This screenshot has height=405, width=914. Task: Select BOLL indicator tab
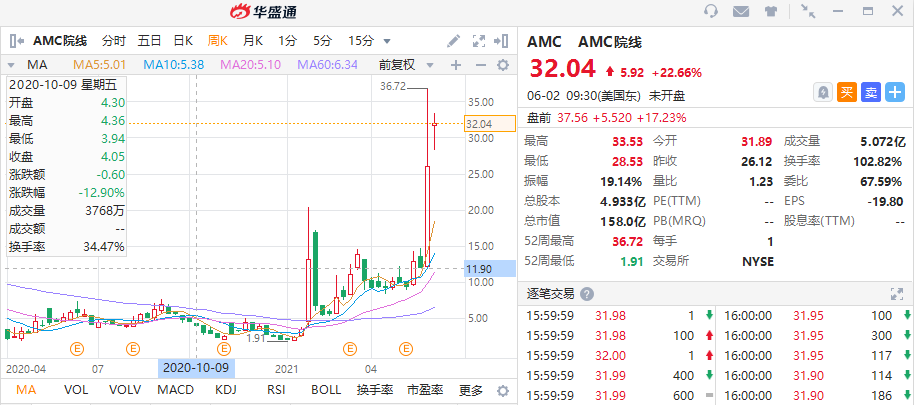pos(326,390)
